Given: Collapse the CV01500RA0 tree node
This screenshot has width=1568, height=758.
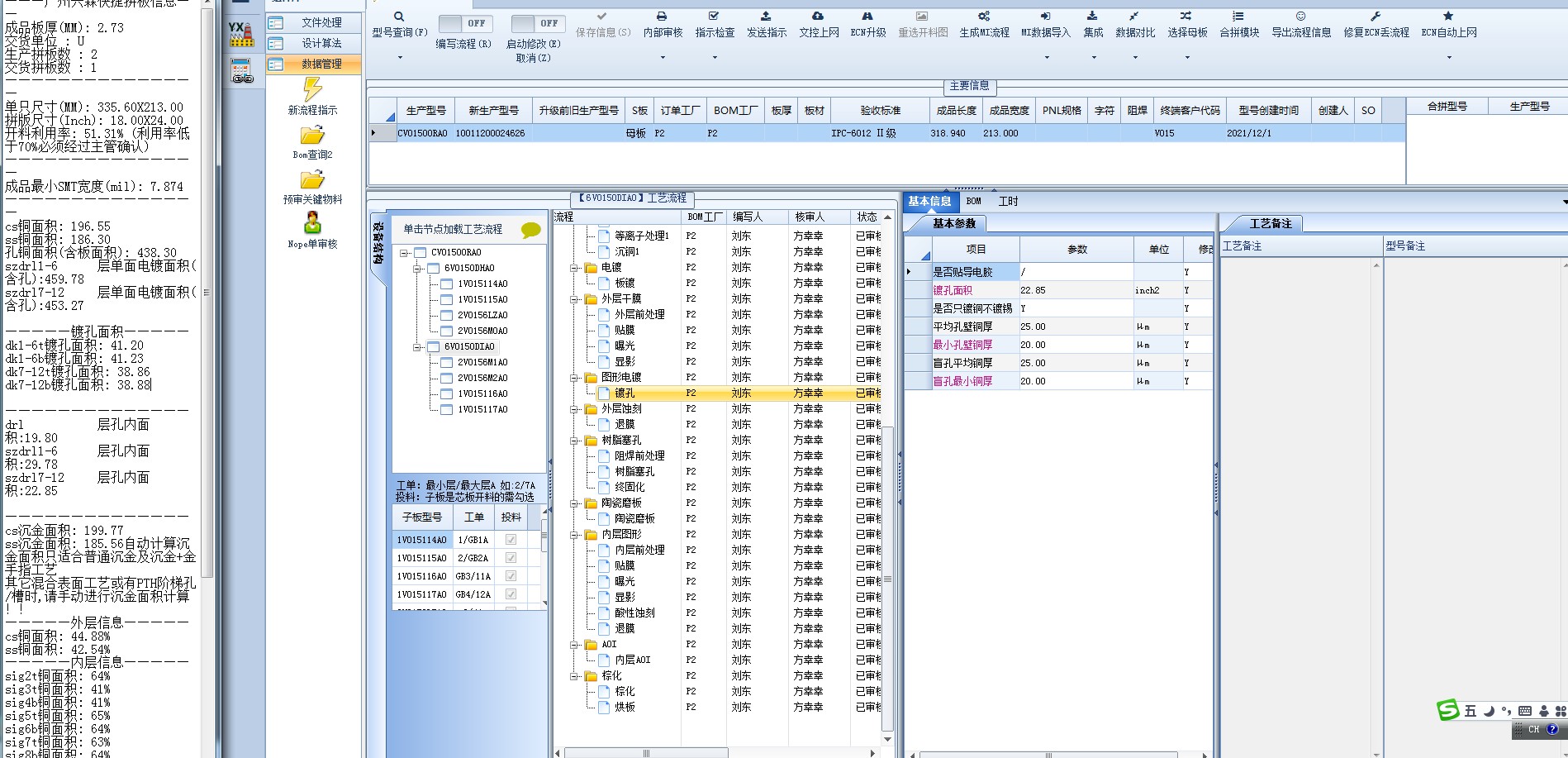Looking at the screenshot, I should click(x=404, y=253).
